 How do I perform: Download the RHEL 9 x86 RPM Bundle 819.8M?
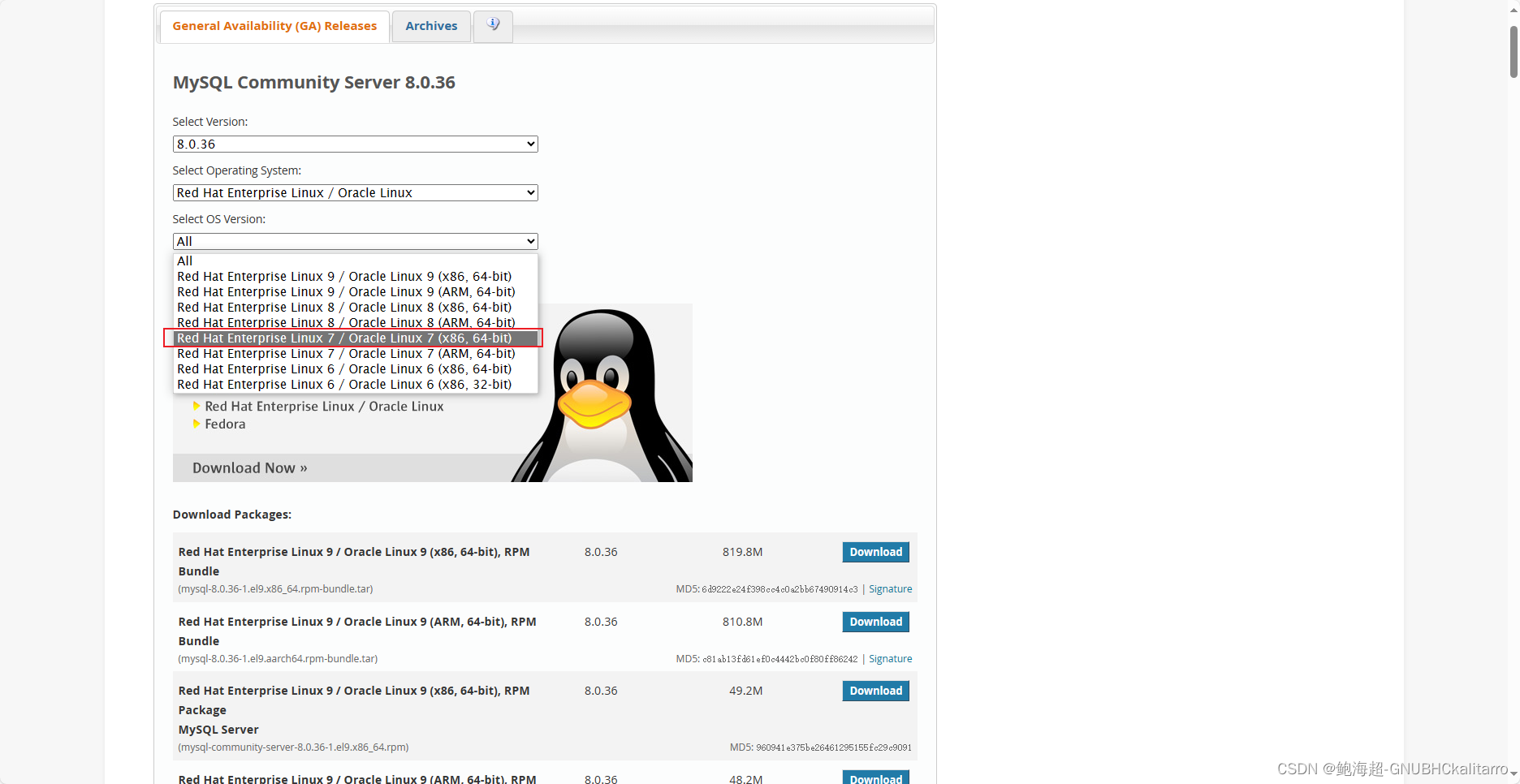[x=875, y=552]
